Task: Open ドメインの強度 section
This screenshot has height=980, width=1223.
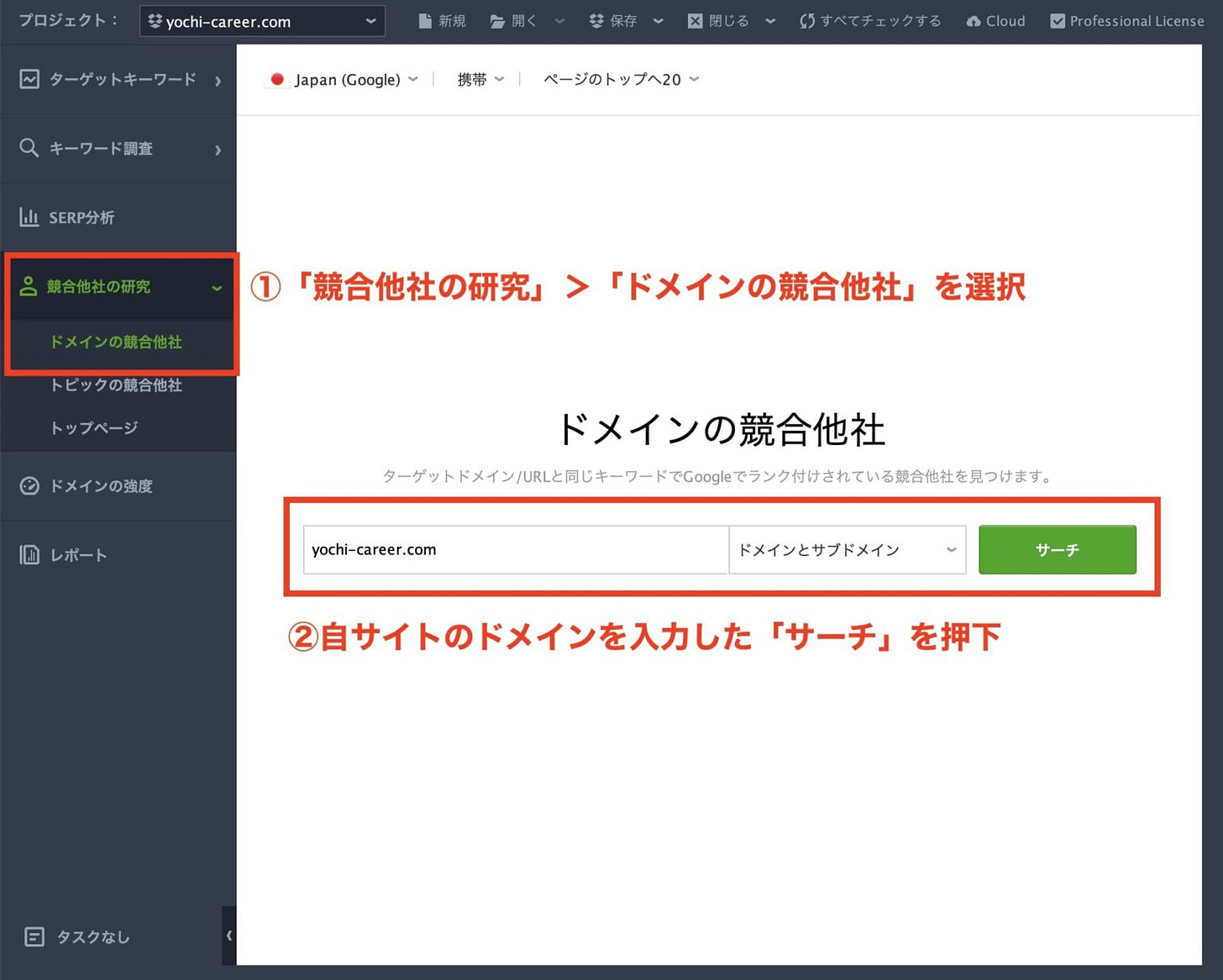Action: 118,486
